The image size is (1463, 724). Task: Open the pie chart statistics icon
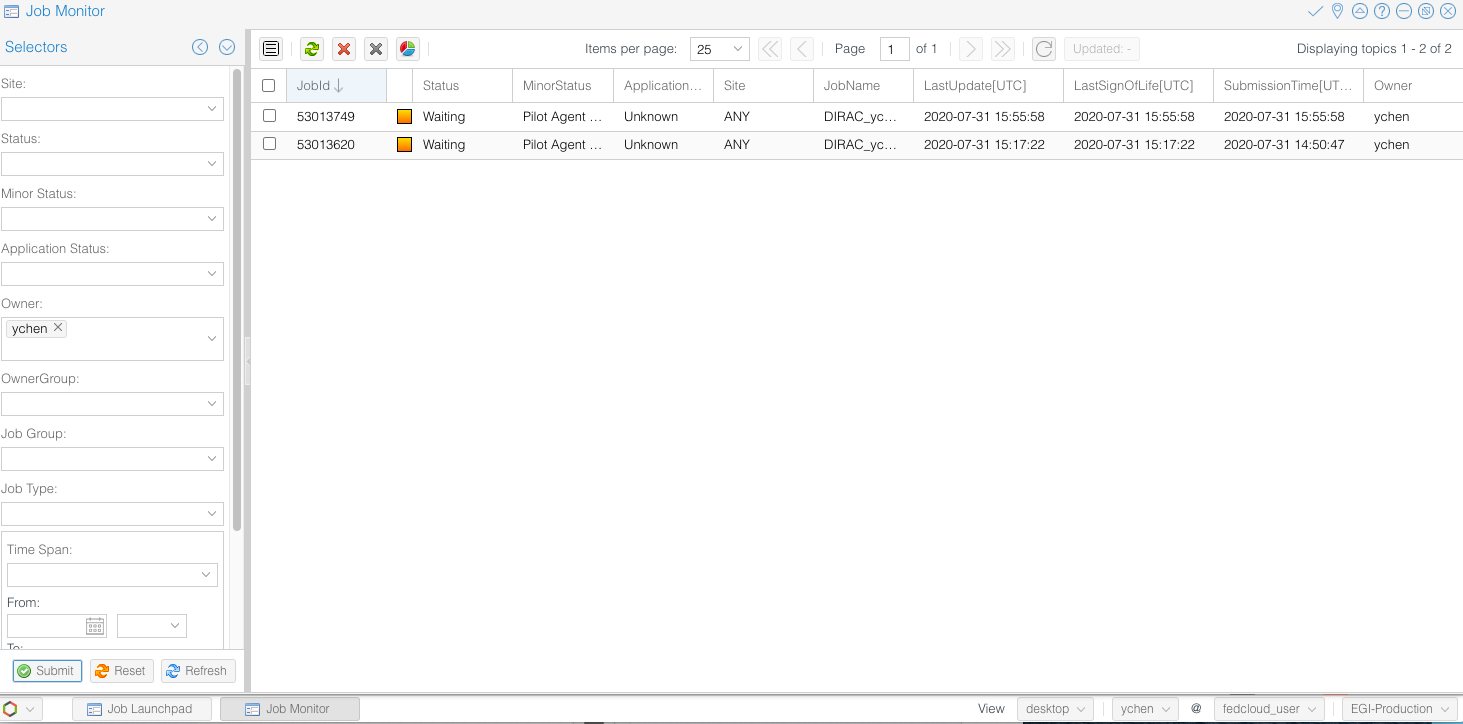[x=408, y=48]
